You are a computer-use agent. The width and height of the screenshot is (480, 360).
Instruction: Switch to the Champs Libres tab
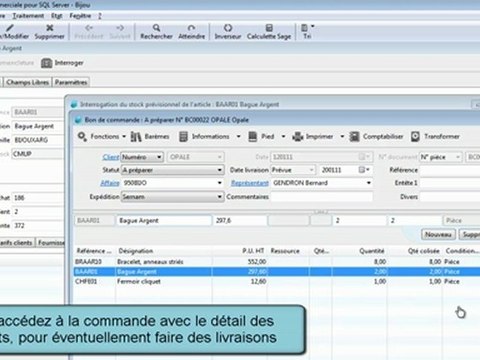[x=28, y=82]
